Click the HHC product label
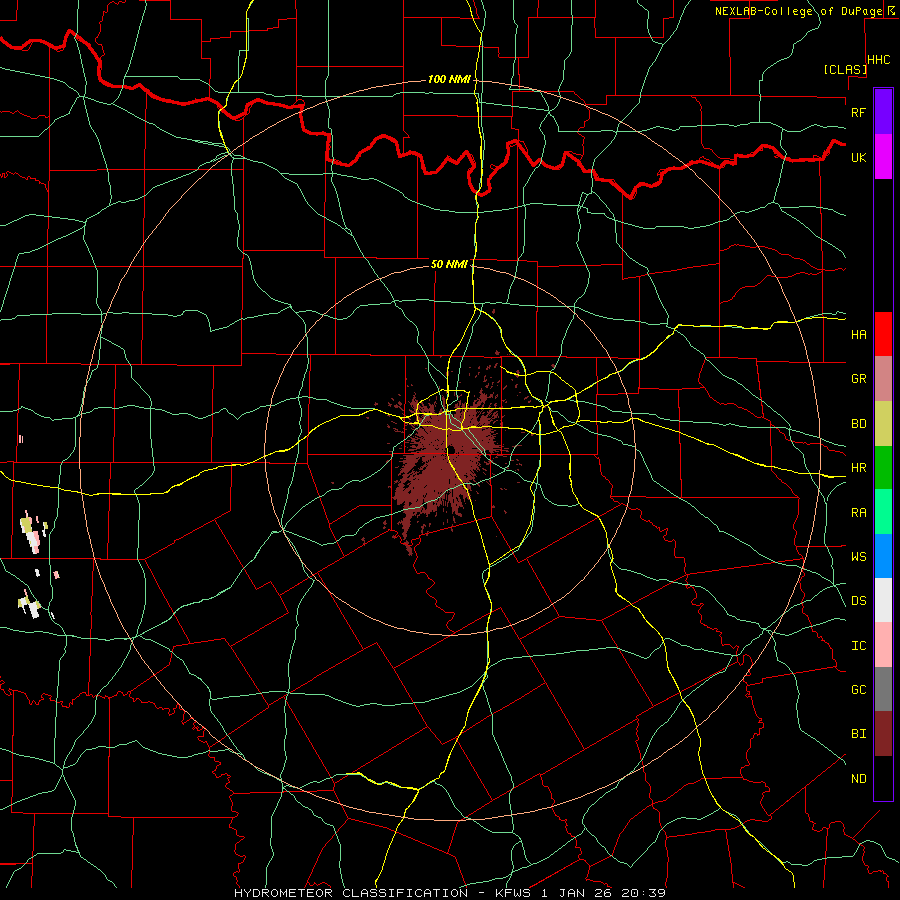Screen dimensions: 900x900 point(879,60)
